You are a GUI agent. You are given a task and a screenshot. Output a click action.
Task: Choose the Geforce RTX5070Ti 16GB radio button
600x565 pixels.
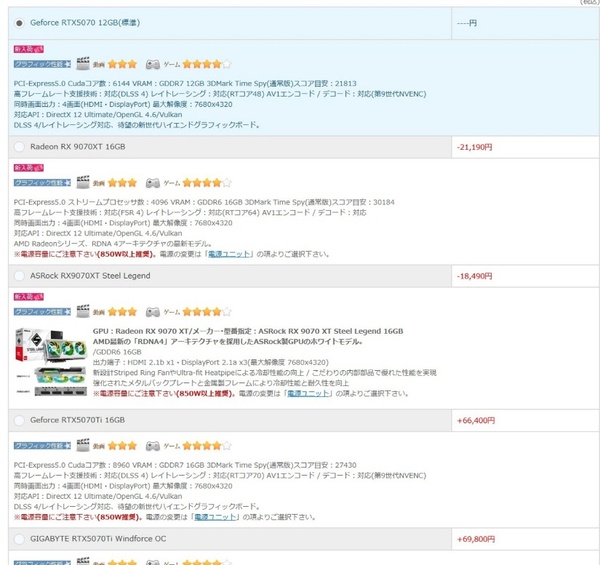(x=19, y=420)
